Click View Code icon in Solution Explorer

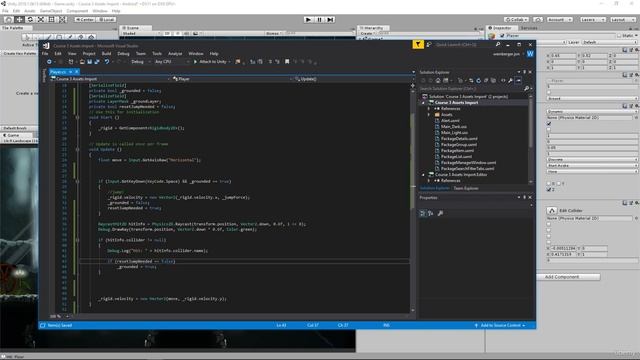click(x=503, y=80)
